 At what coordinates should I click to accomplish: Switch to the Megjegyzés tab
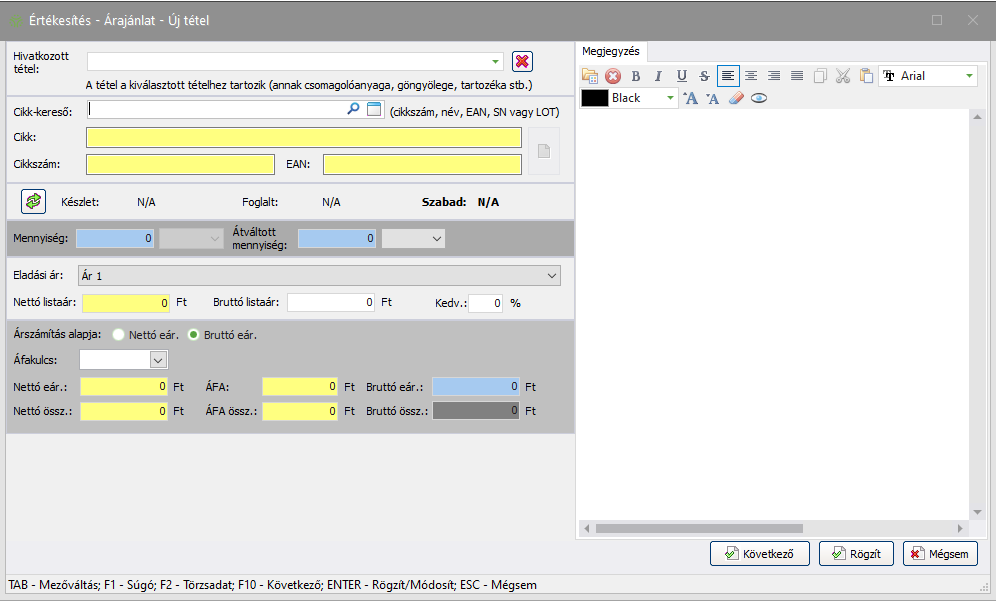point(611,51)
